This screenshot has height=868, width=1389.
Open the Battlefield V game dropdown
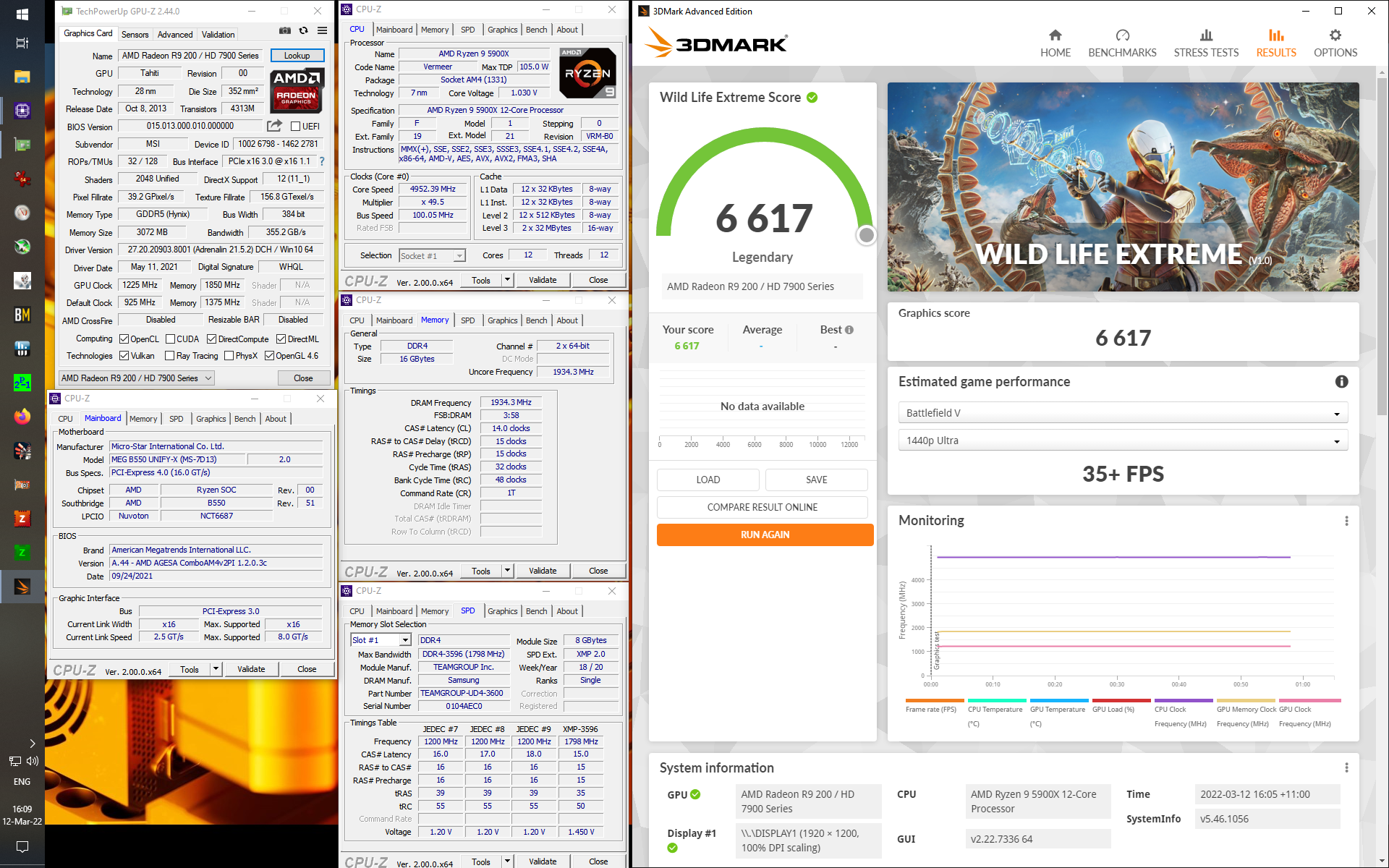pos(1123,413)
